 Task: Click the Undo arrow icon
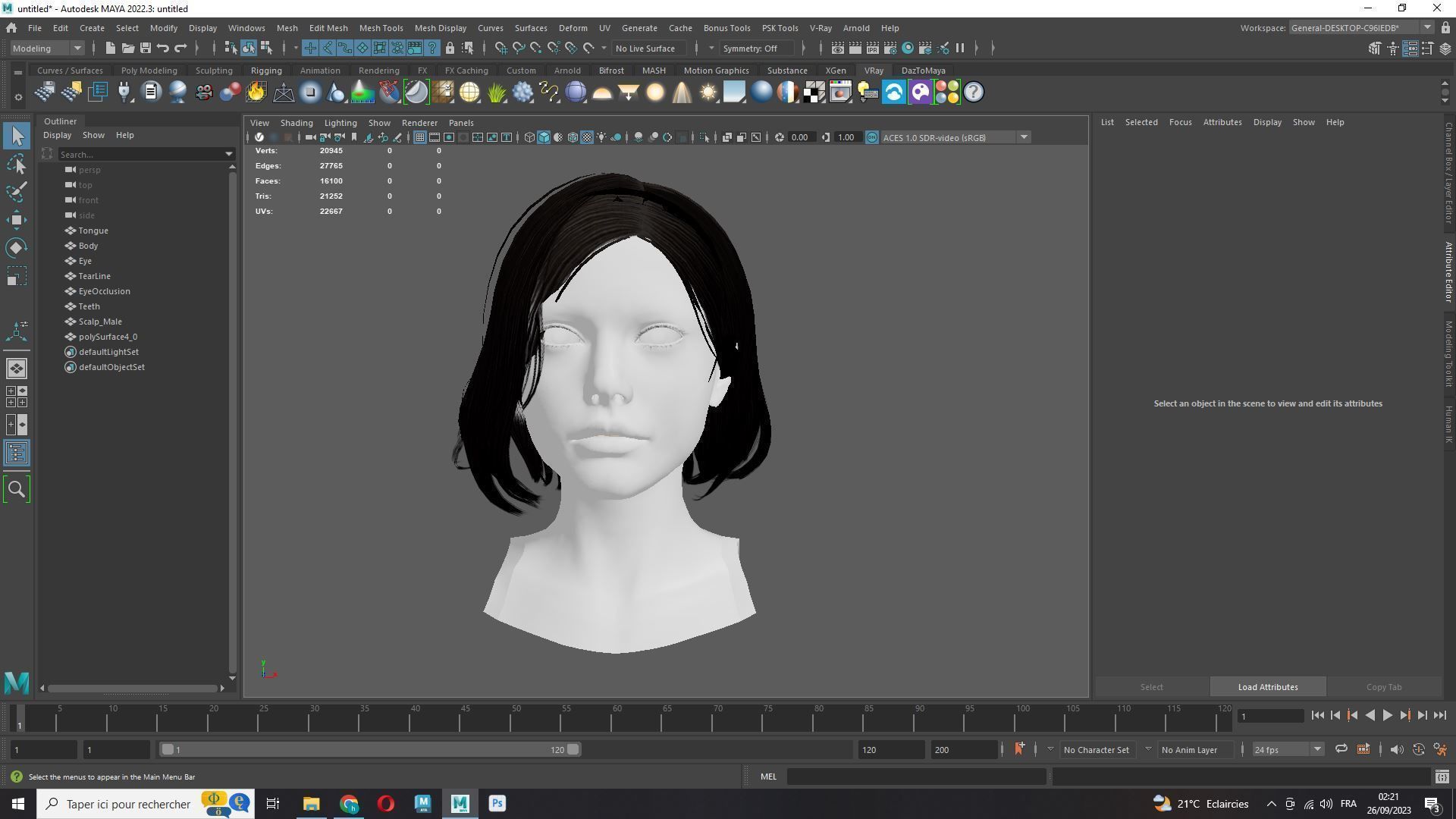(163, 48)
